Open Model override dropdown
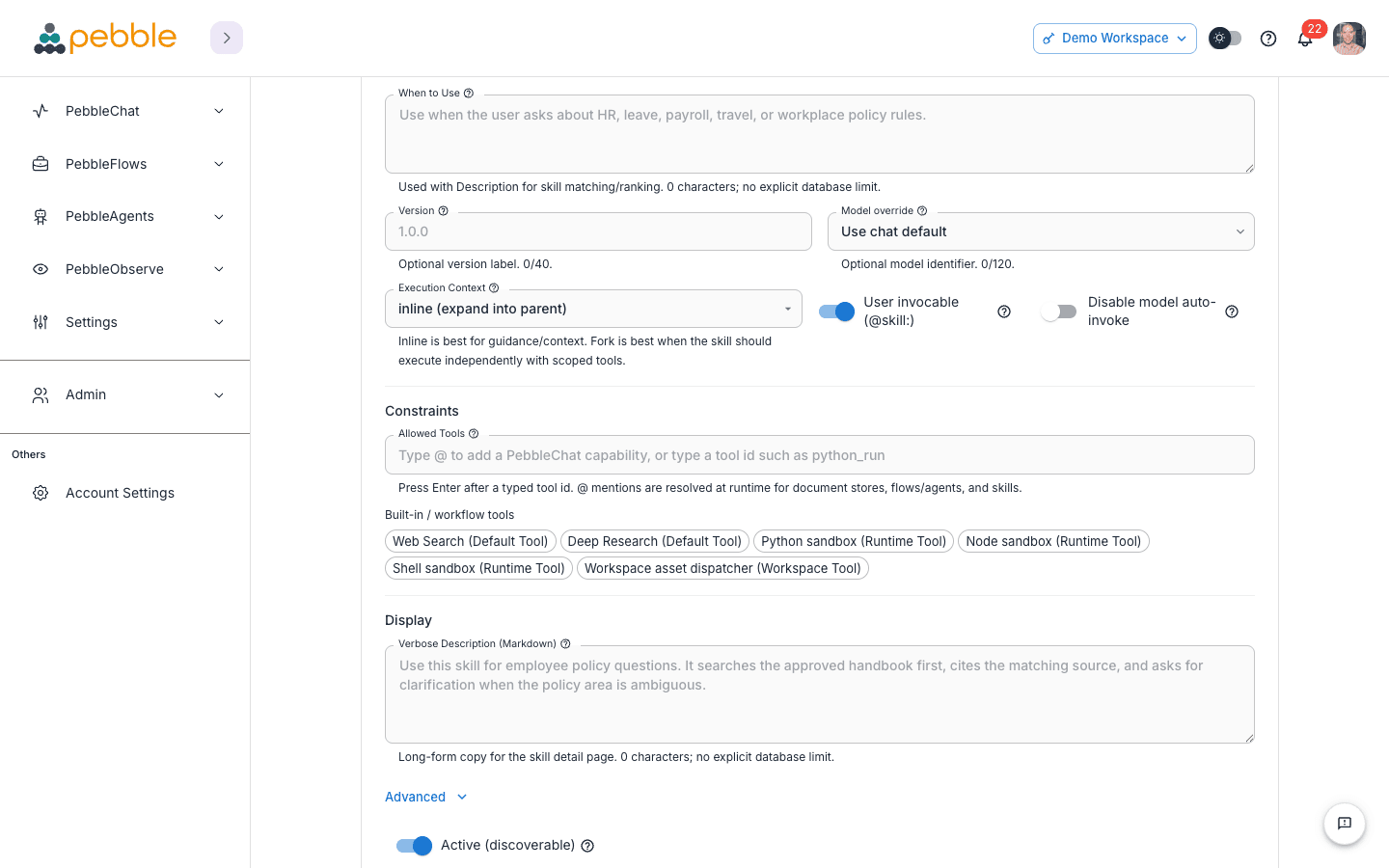Image resolution: width=1389 pixels, height=868 pixels. (1041, 231)
